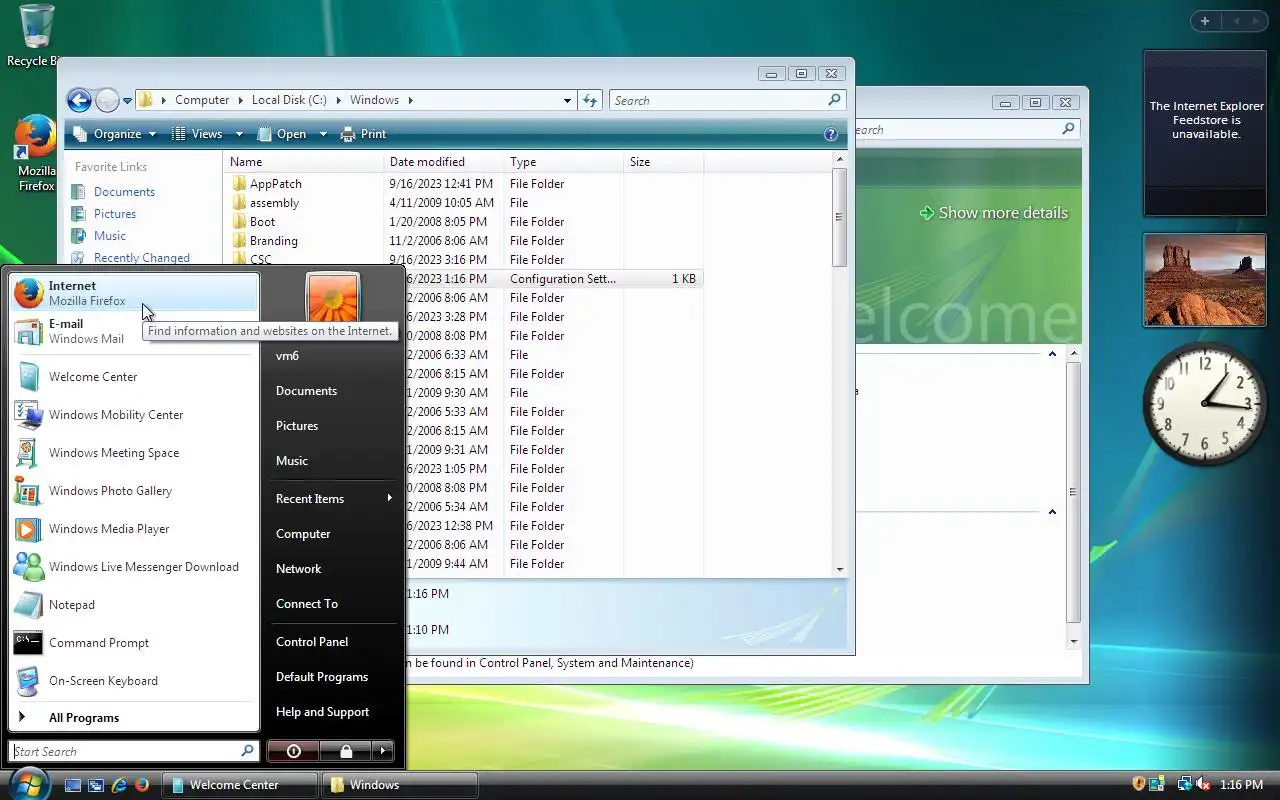Open Network from Start menu
The image size is (1280, 800).
coord(333,569)
